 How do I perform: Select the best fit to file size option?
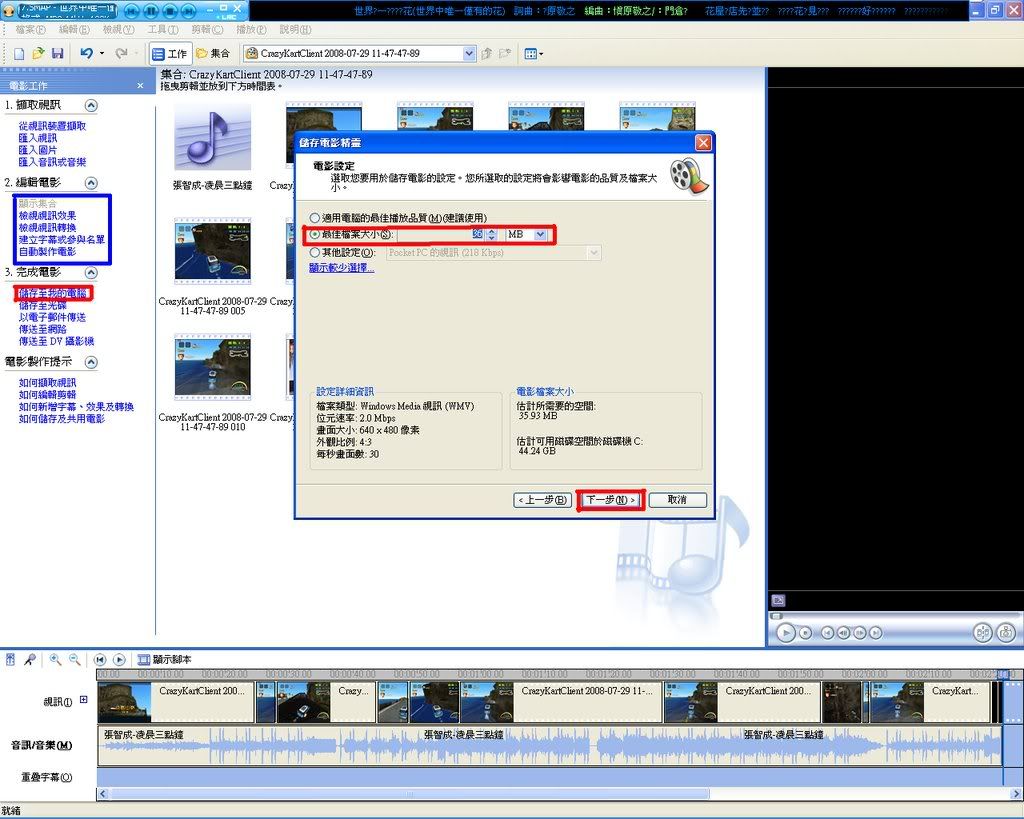click(x=316, y=234)
